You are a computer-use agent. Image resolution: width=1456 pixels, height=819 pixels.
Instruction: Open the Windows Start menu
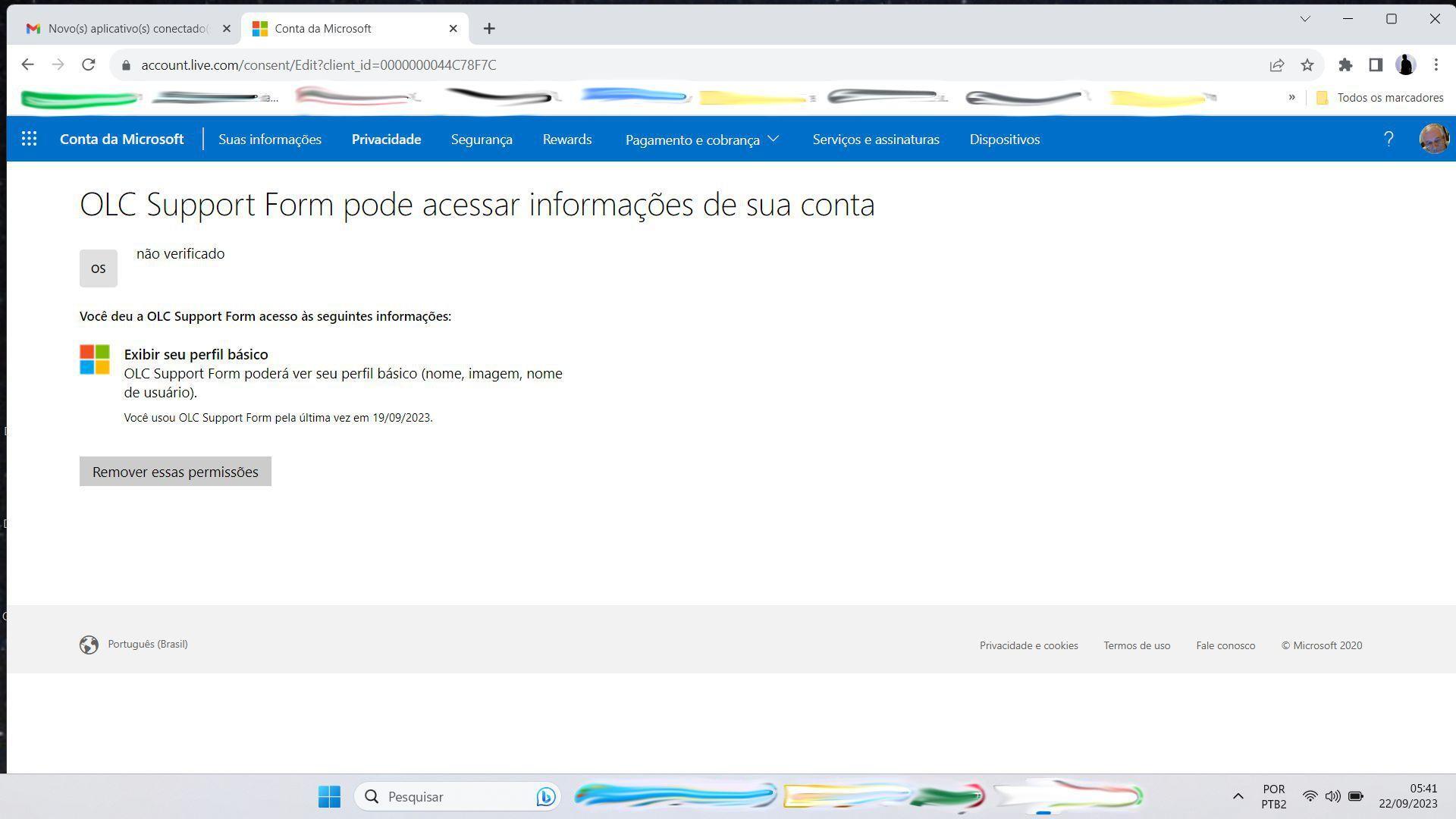(x=329, y=796)
